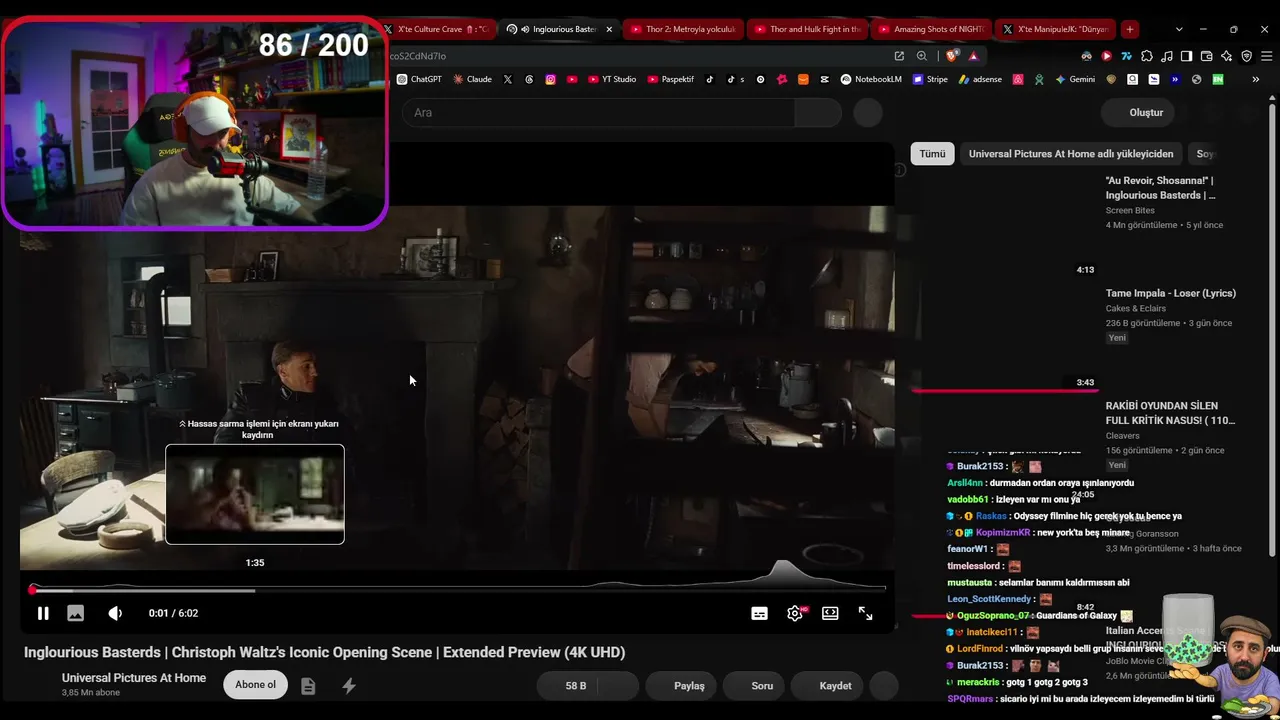This screenshot has width=1280, height=720.
Task: Toggle subtitles in the player
Action: click(x=759, y=613)
